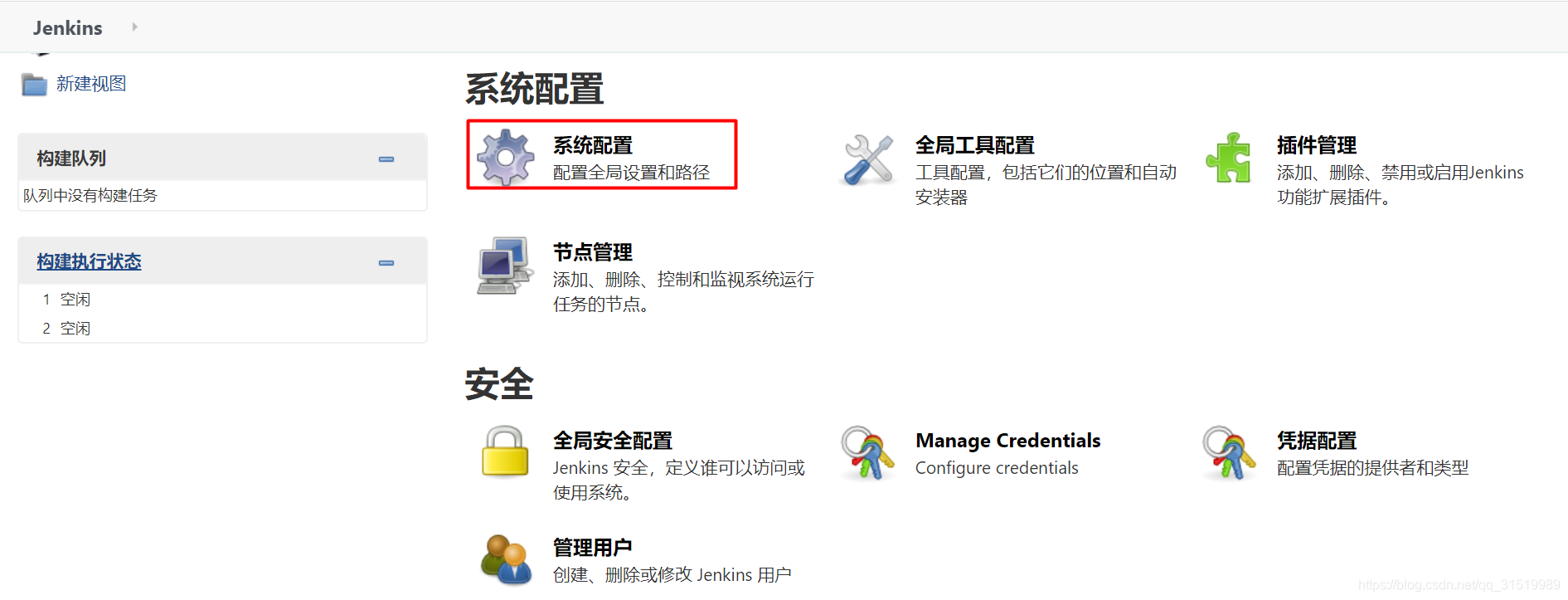Click the yellow padlock 全局安全配置 icon
1568x600 pixels.
(505, 451)
